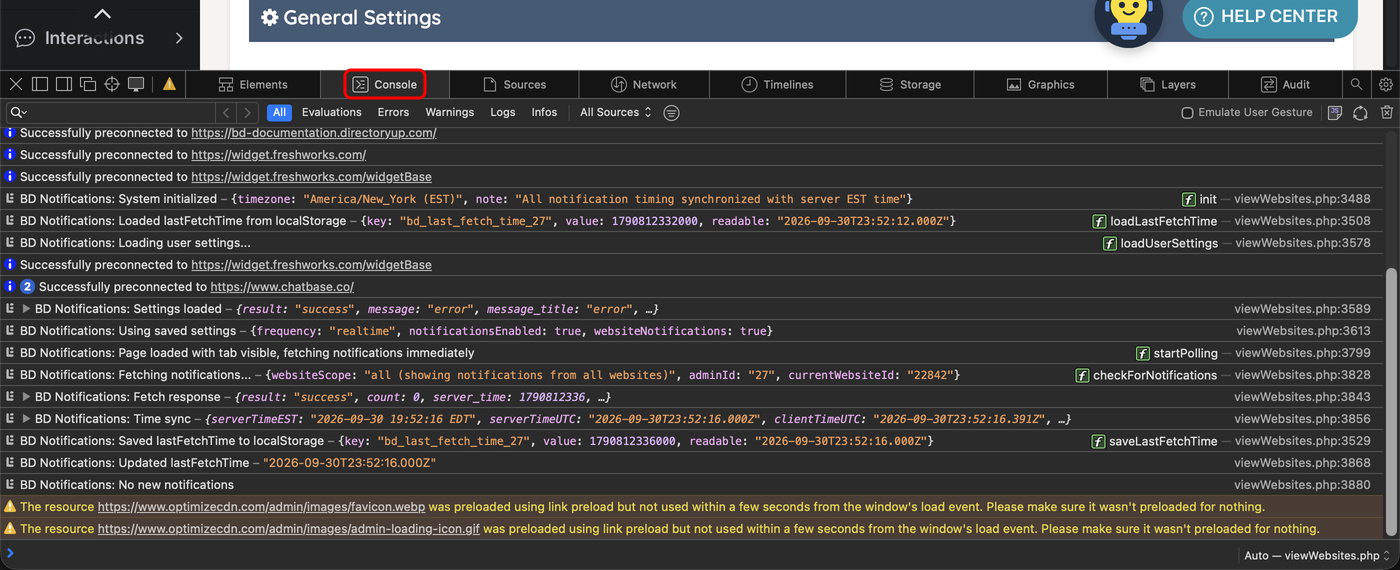
Task: Detach the inspector into a separate window
Action: click(x=88, y=85)
